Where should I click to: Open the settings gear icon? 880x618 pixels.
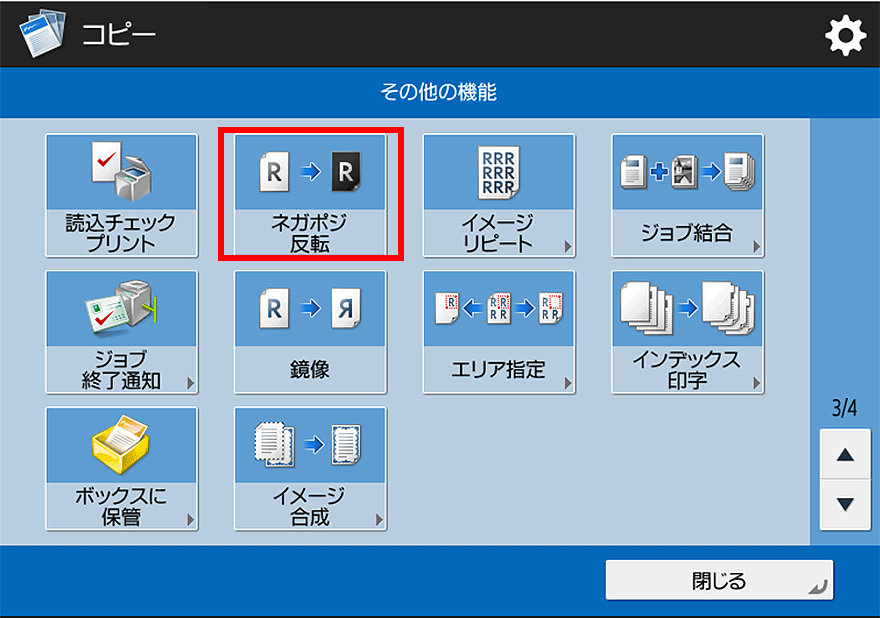click(844, 37)
